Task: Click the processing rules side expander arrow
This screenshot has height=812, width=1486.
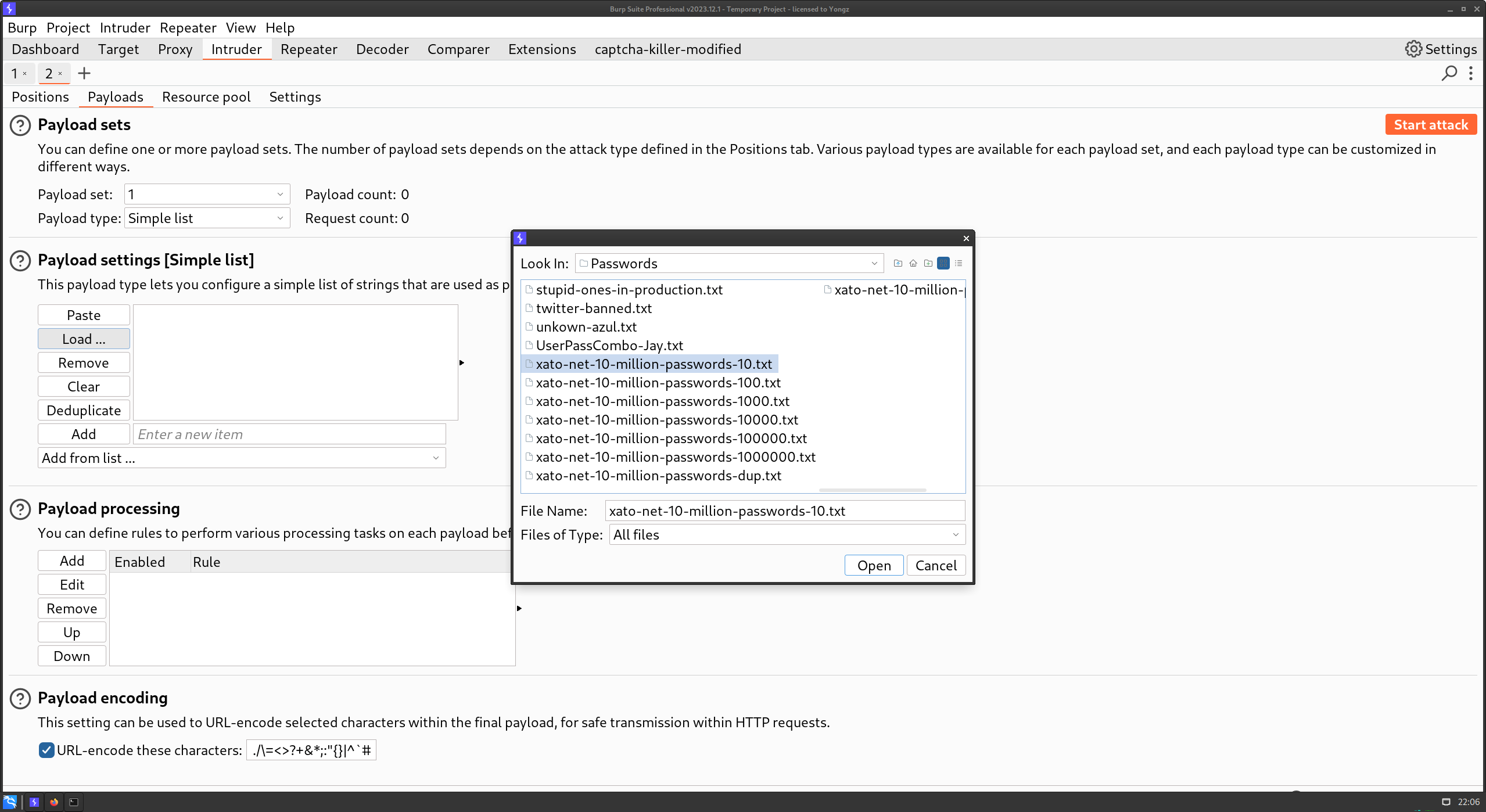Action: [x=519, y=609]
